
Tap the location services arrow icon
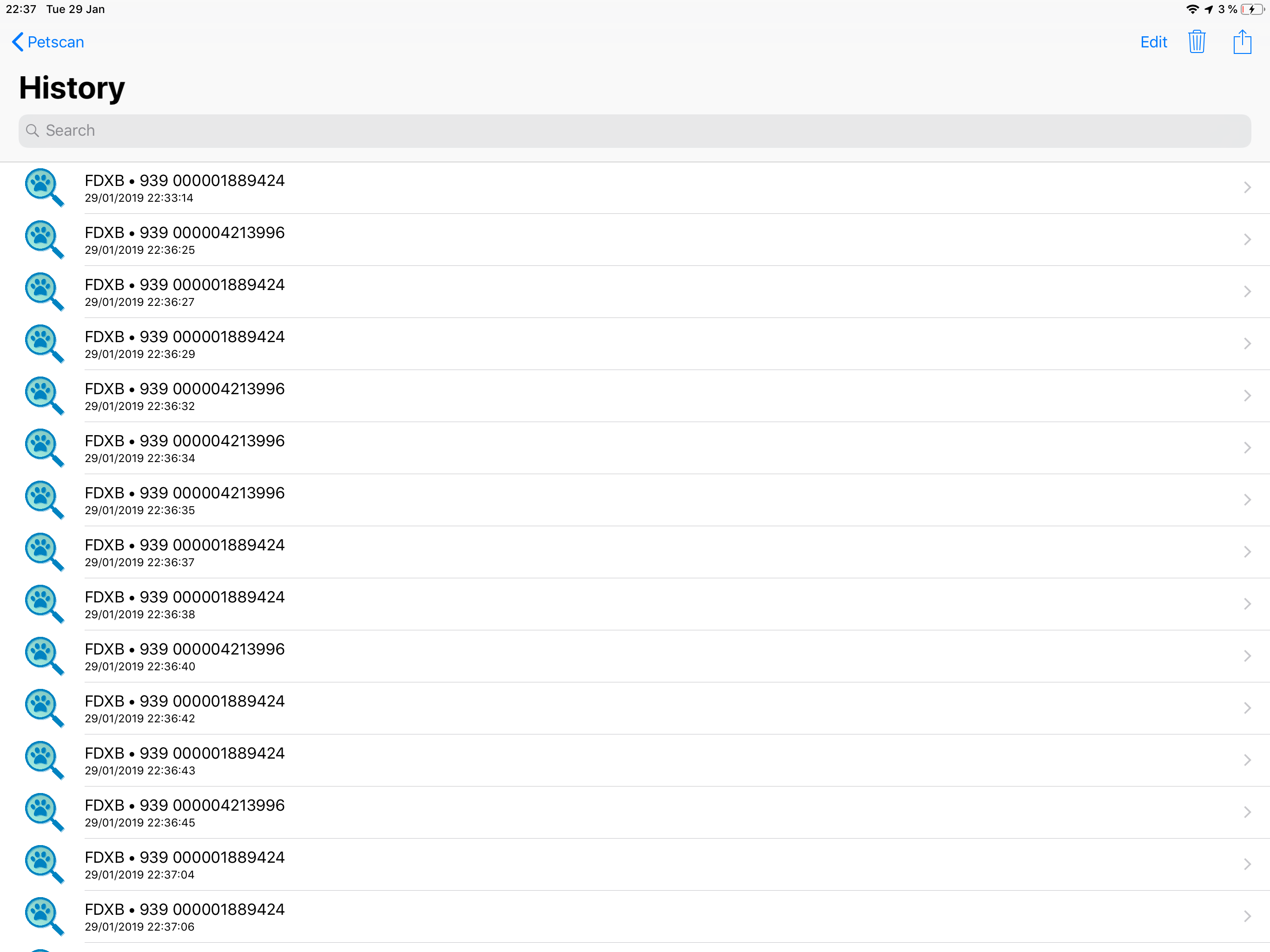click(1209, 9)
